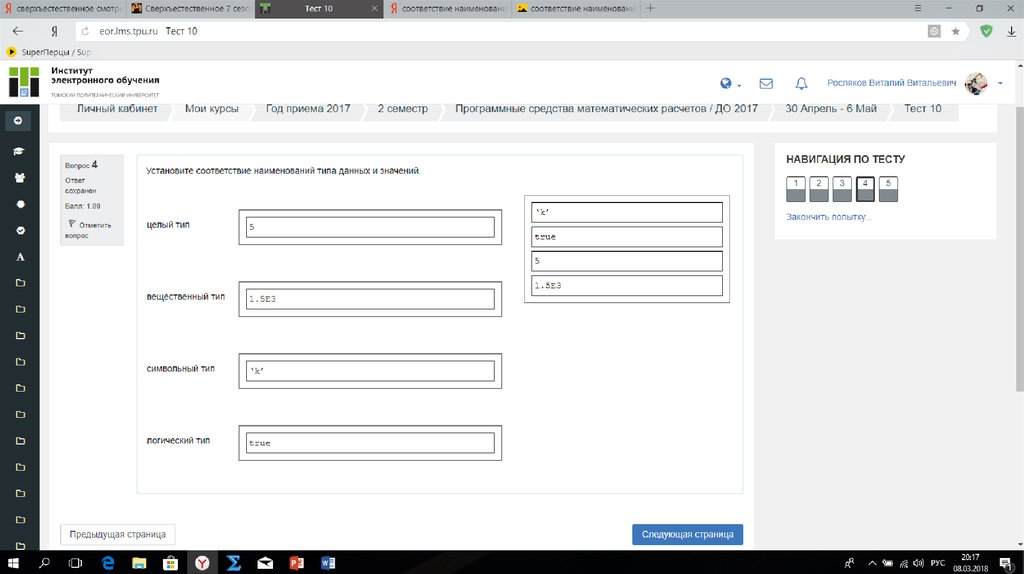Open the globe language dropdown
1024x574 pixels.
tap(729, 84)
